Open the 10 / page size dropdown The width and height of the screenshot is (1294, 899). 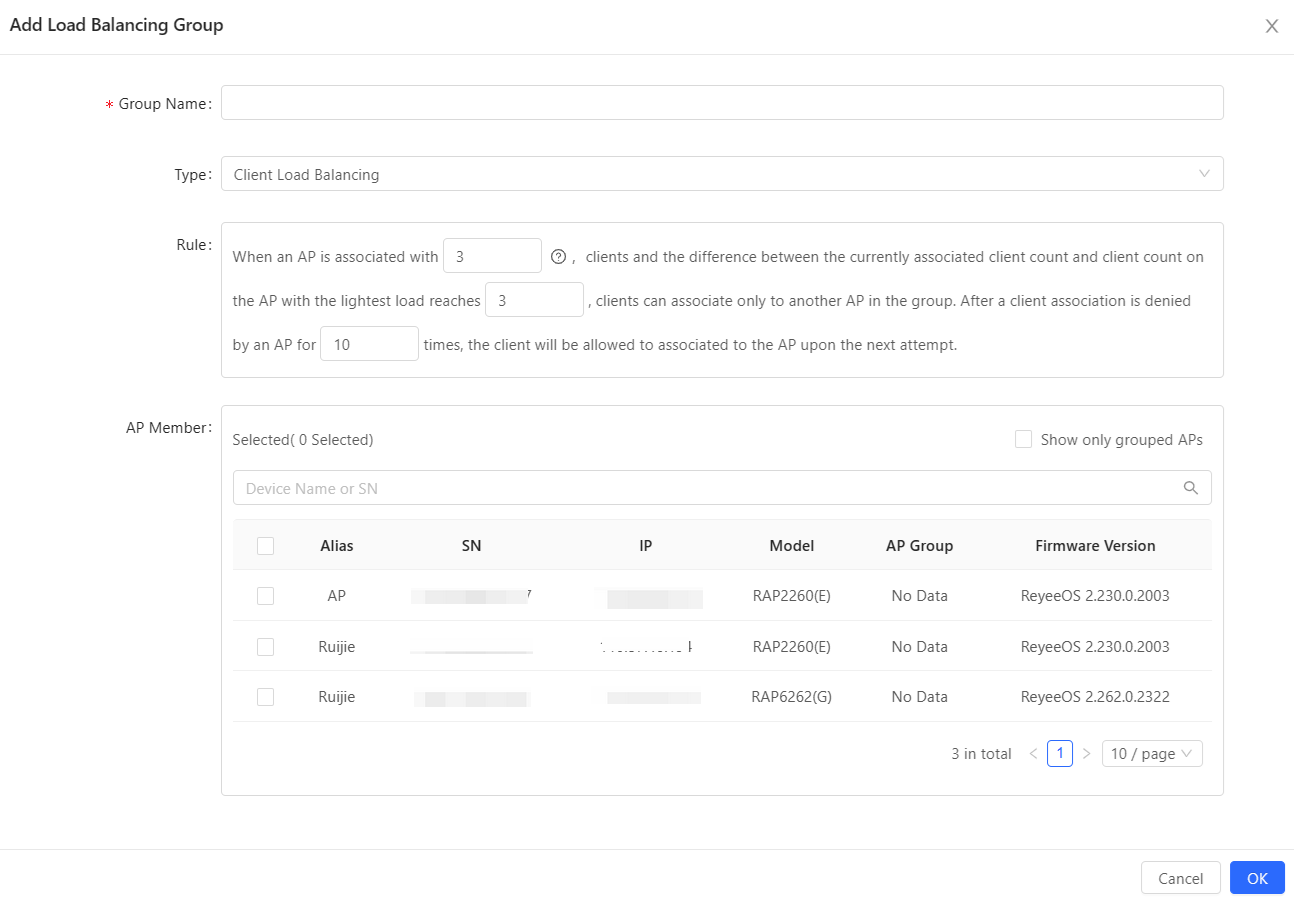[1151, 754]
